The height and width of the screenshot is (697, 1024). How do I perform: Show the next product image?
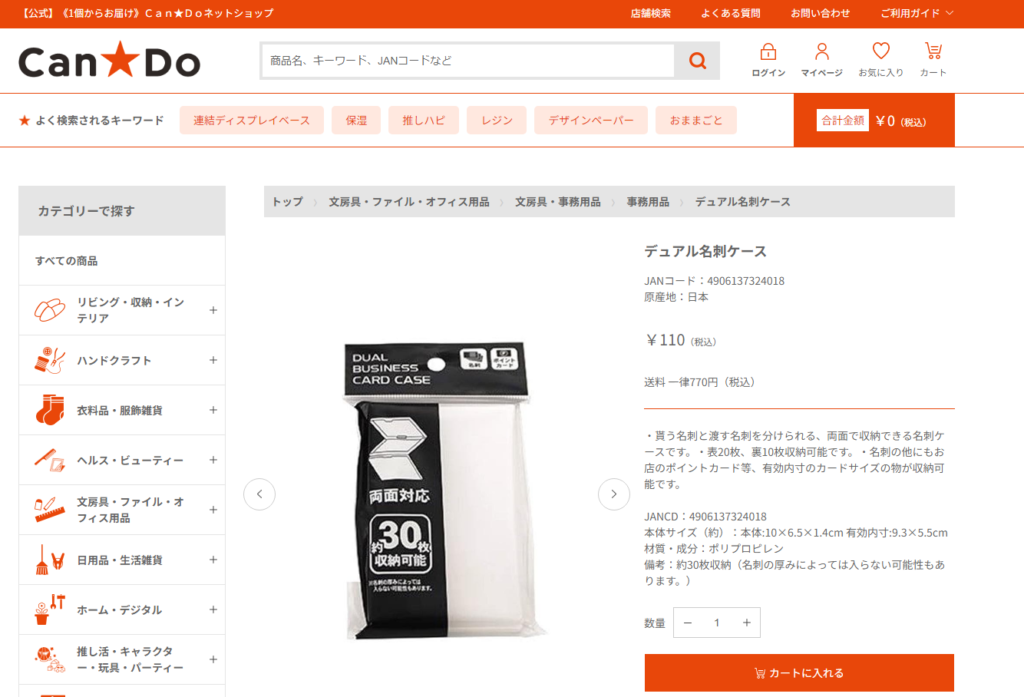(613, 494)
